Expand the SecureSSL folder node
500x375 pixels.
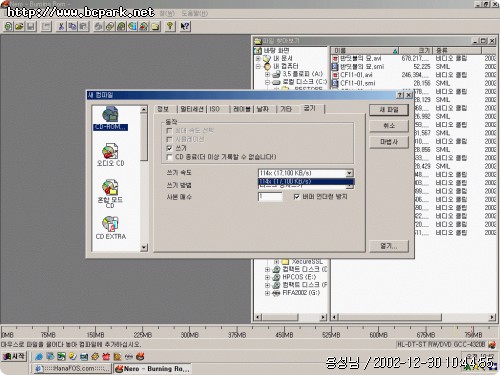(x=276, y=262)
